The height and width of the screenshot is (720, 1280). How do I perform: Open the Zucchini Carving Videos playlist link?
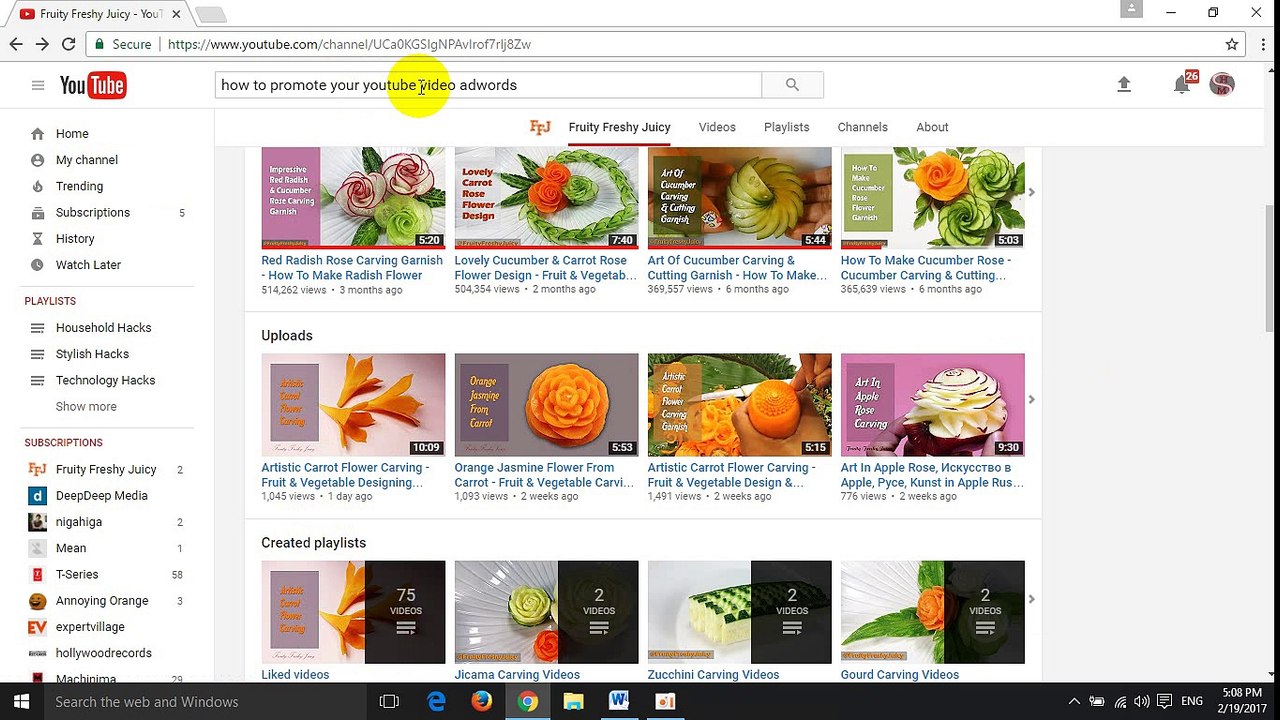(x=713, y=675)
